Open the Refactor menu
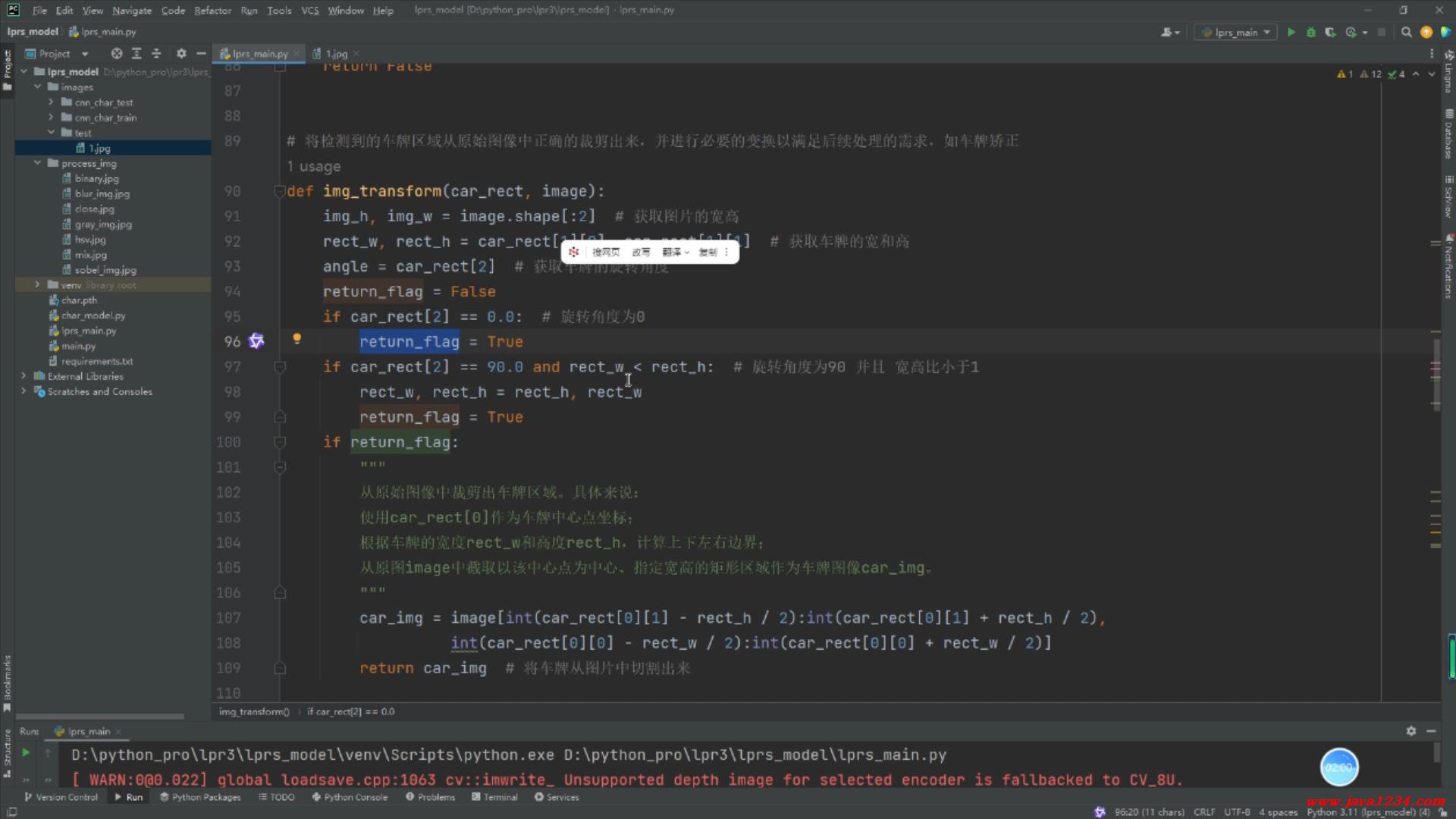The image size is (1456, 819). pos(212,11)
